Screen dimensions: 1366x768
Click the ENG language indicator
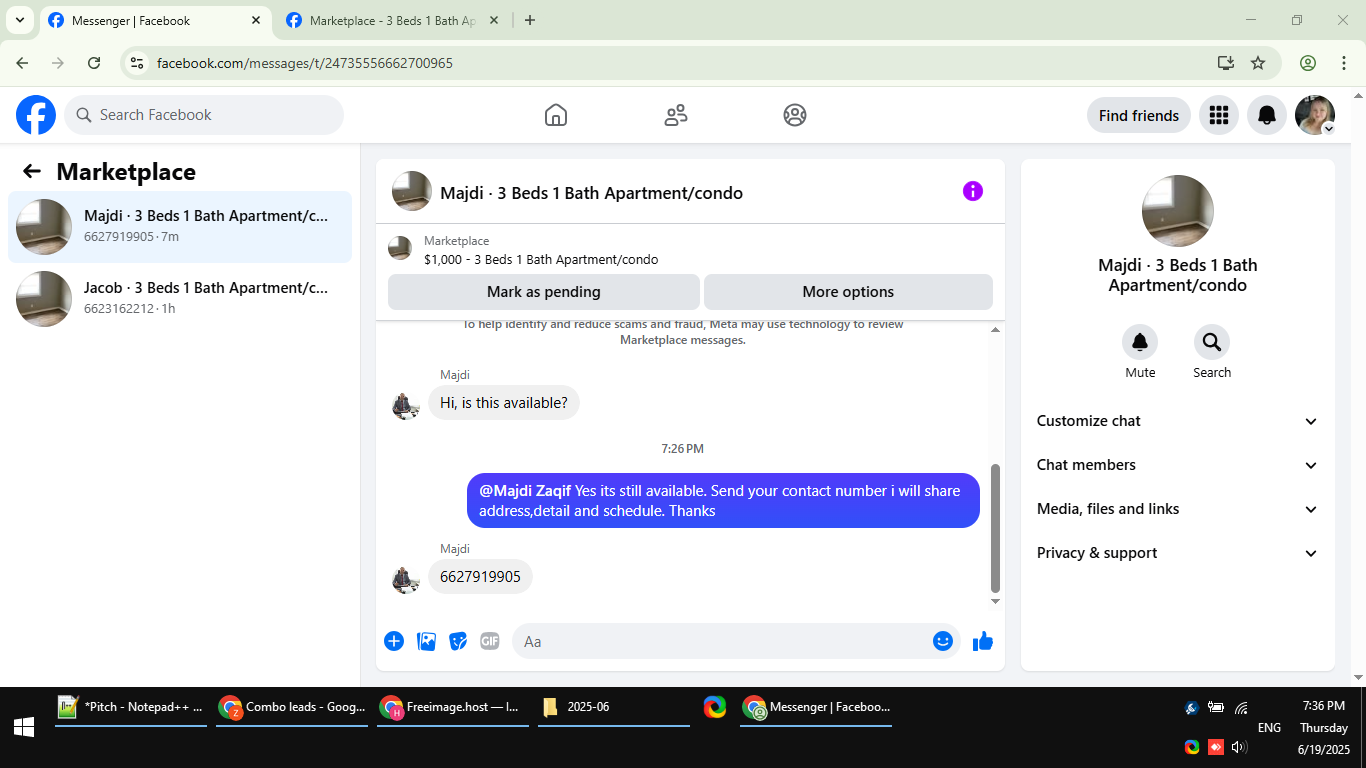click(x=1269, y=728)
